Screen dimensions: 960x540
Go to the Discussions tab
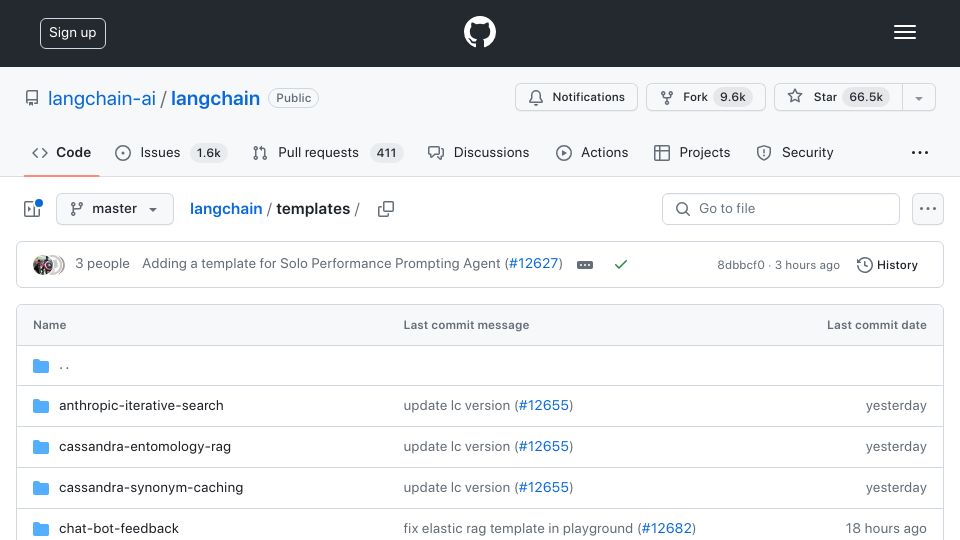(x=478, y=152)
